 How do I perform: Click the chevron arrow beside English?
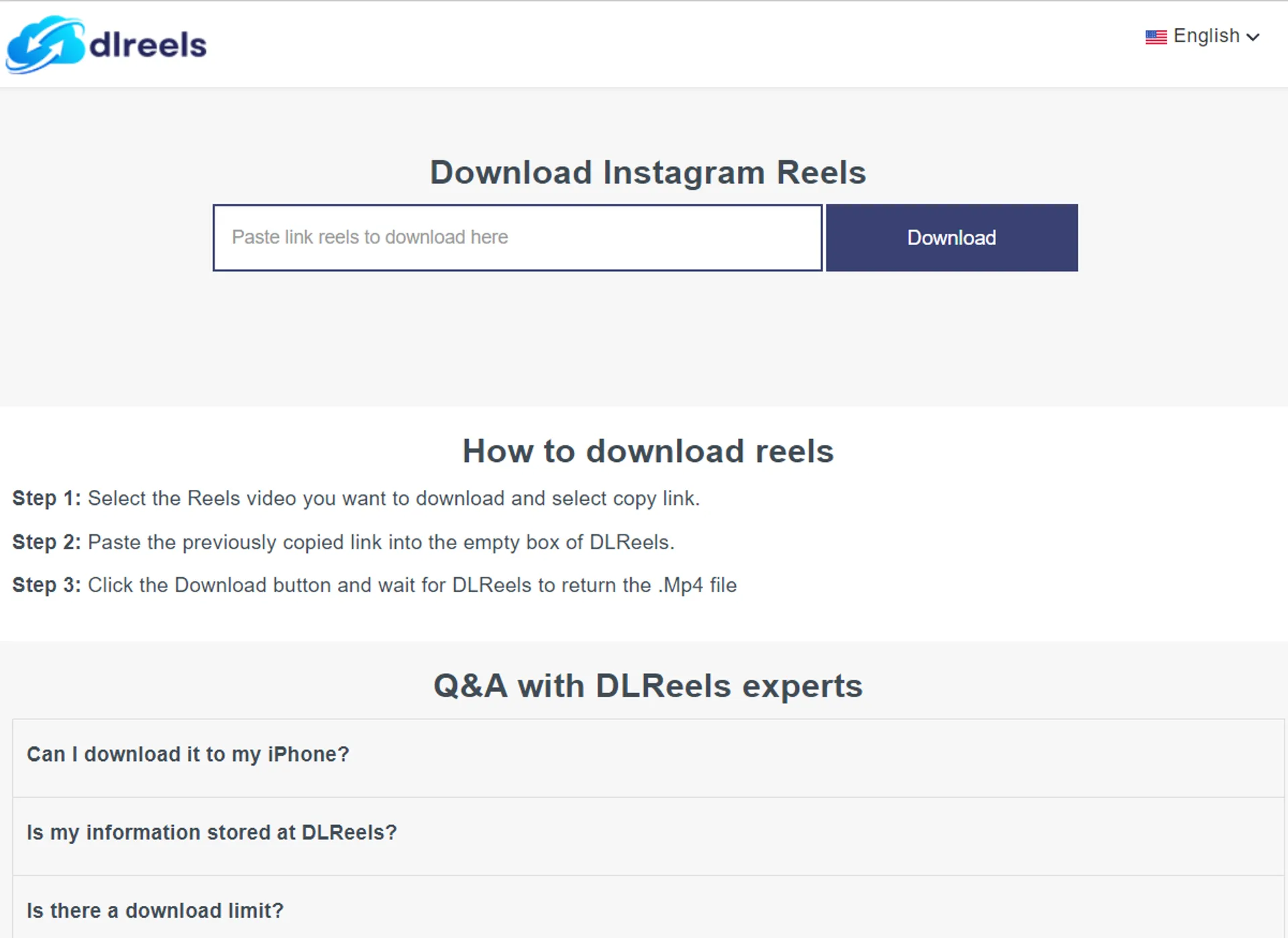pyautogui.click(x=1252, y=38)
